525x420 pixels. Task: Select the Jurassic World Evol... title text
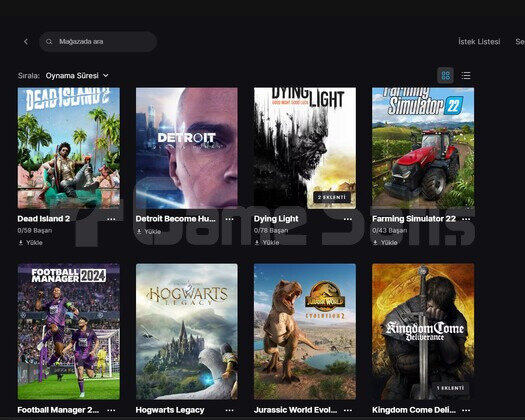click(295, 410)
